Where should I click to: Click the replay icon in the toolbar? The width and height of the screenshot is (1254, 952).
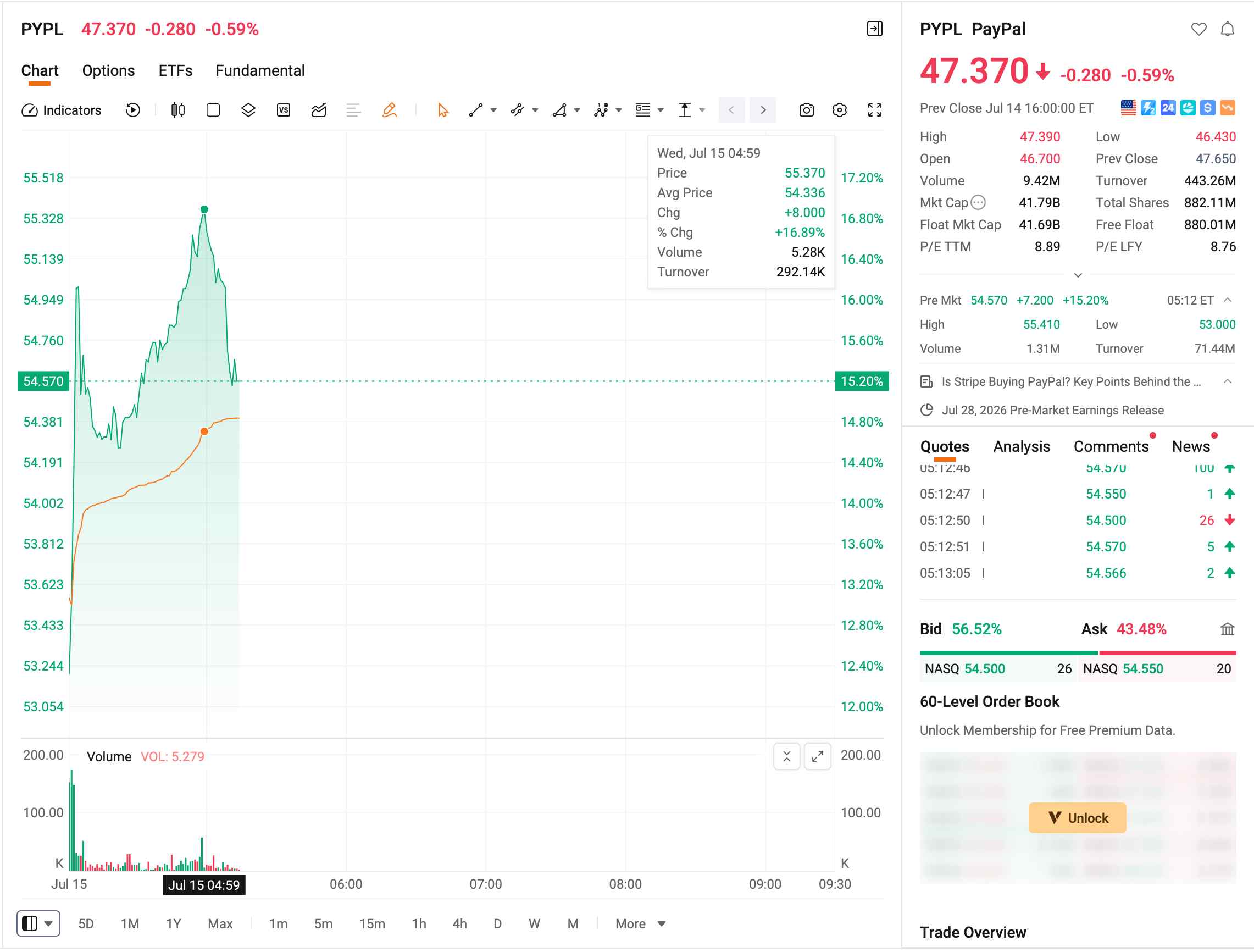tap(132, 110)
